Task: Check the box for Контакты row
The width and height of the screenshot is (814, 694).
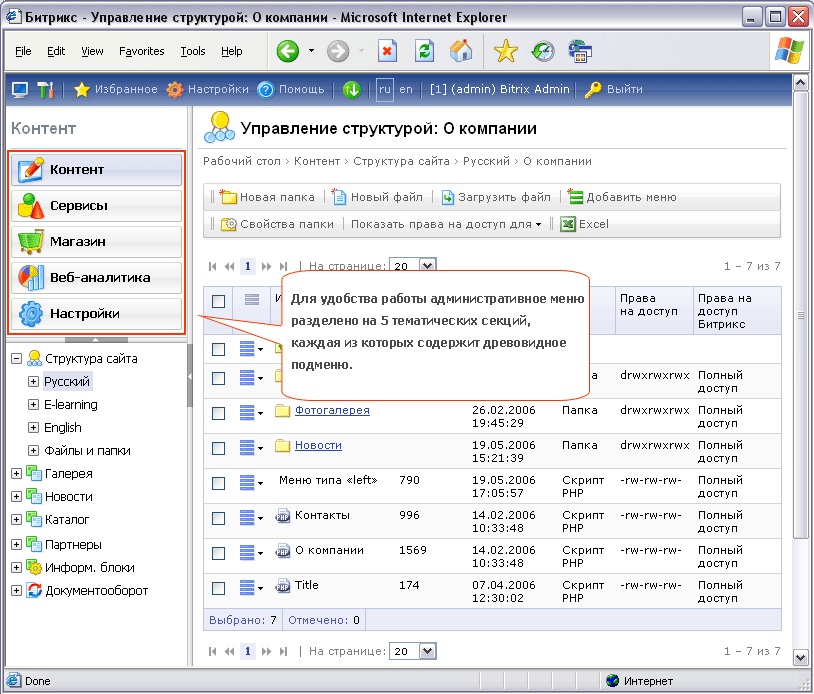Action: (x=219, y=518)
